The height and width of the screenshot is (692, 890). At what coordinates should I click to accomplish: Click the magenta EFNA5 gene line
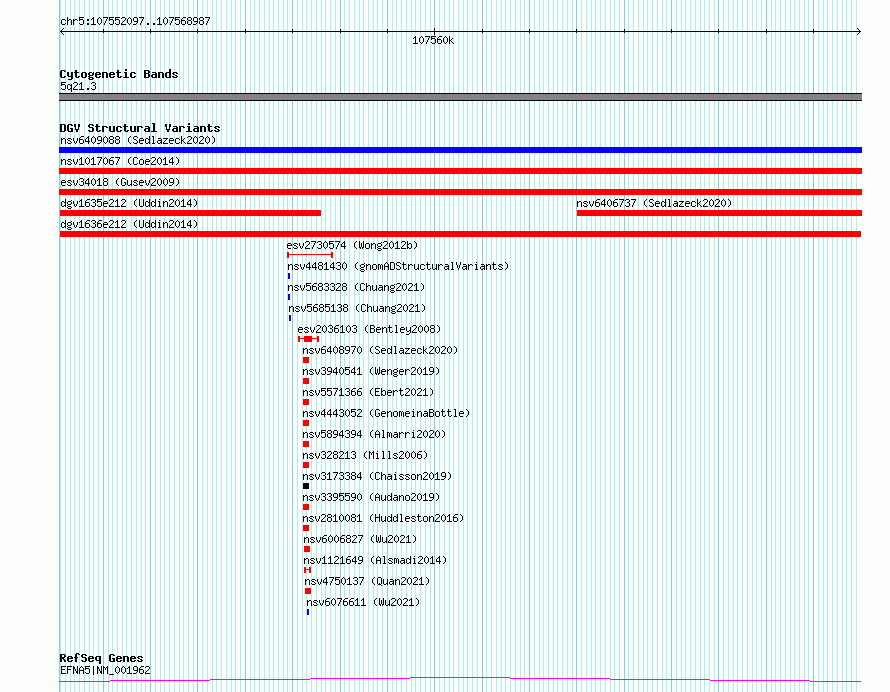(x=460, y=680)
